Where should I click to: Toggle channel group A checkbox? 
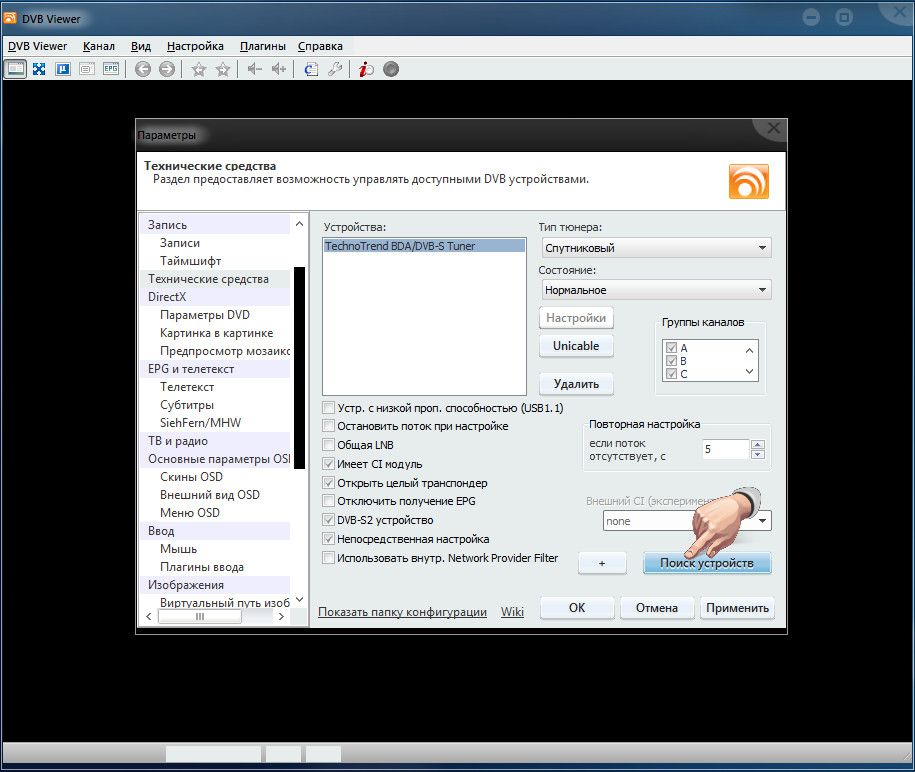pos(672,348)
